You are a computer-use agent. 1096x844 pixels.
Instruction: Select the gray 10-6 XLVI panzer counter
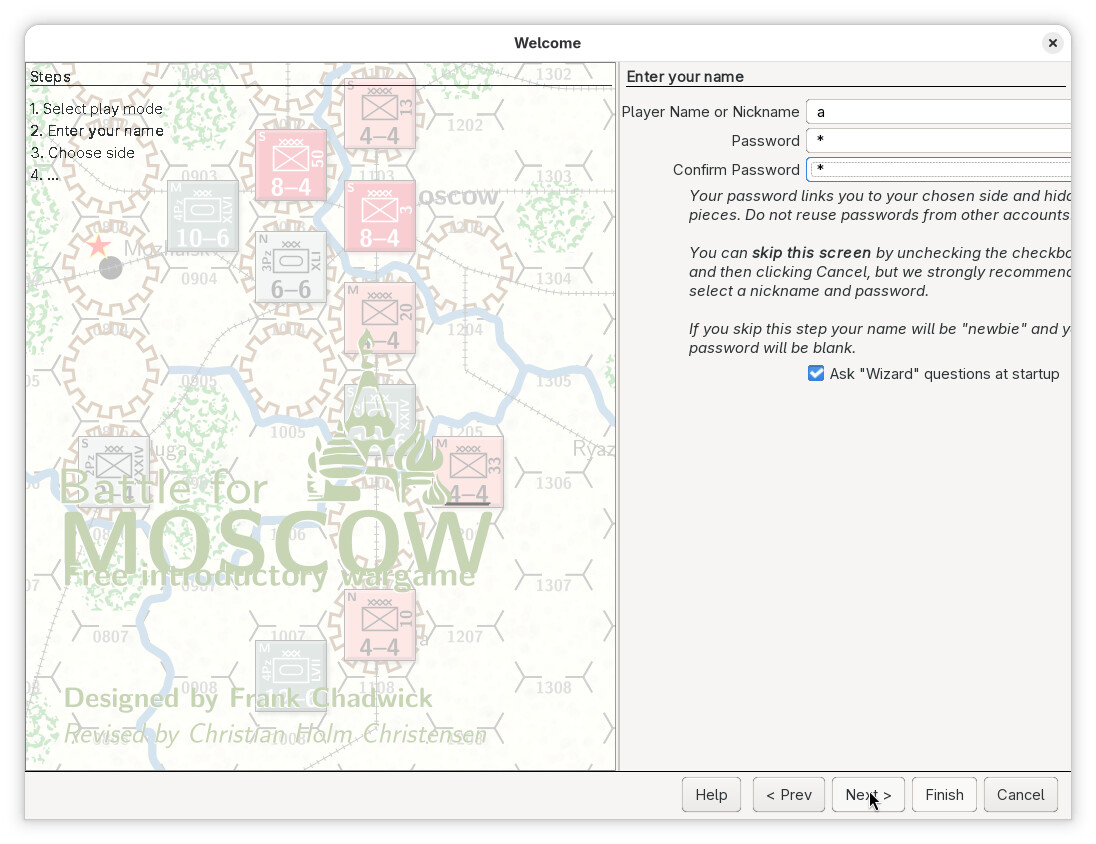pyautogui.click(x=203, y=216)
